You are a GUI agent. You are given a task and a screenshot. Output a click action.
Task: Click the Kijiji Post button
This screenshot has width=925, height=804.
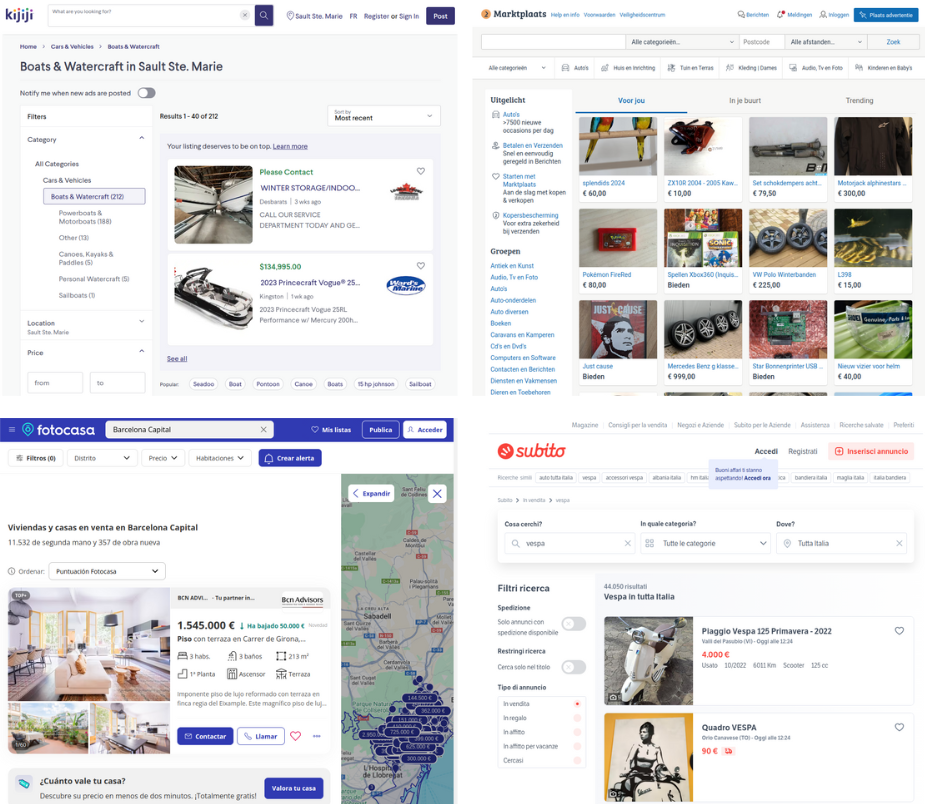(440, 16)
